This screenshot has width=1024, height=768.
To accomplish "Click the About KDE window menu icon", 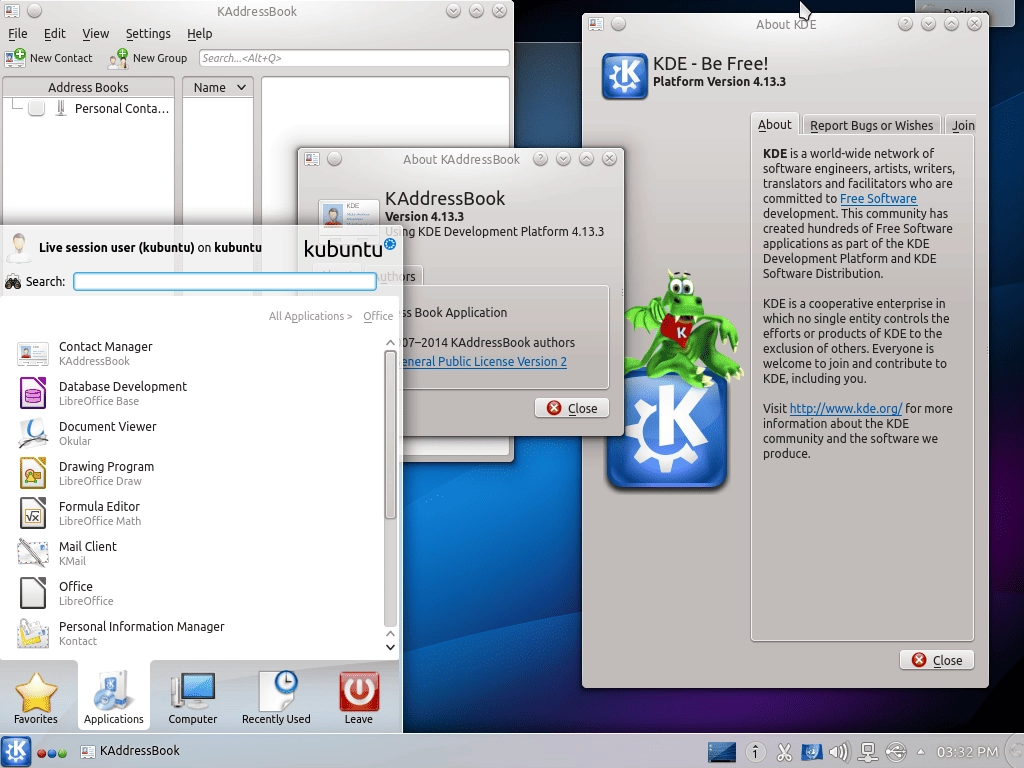I will [x=596, y=24].
